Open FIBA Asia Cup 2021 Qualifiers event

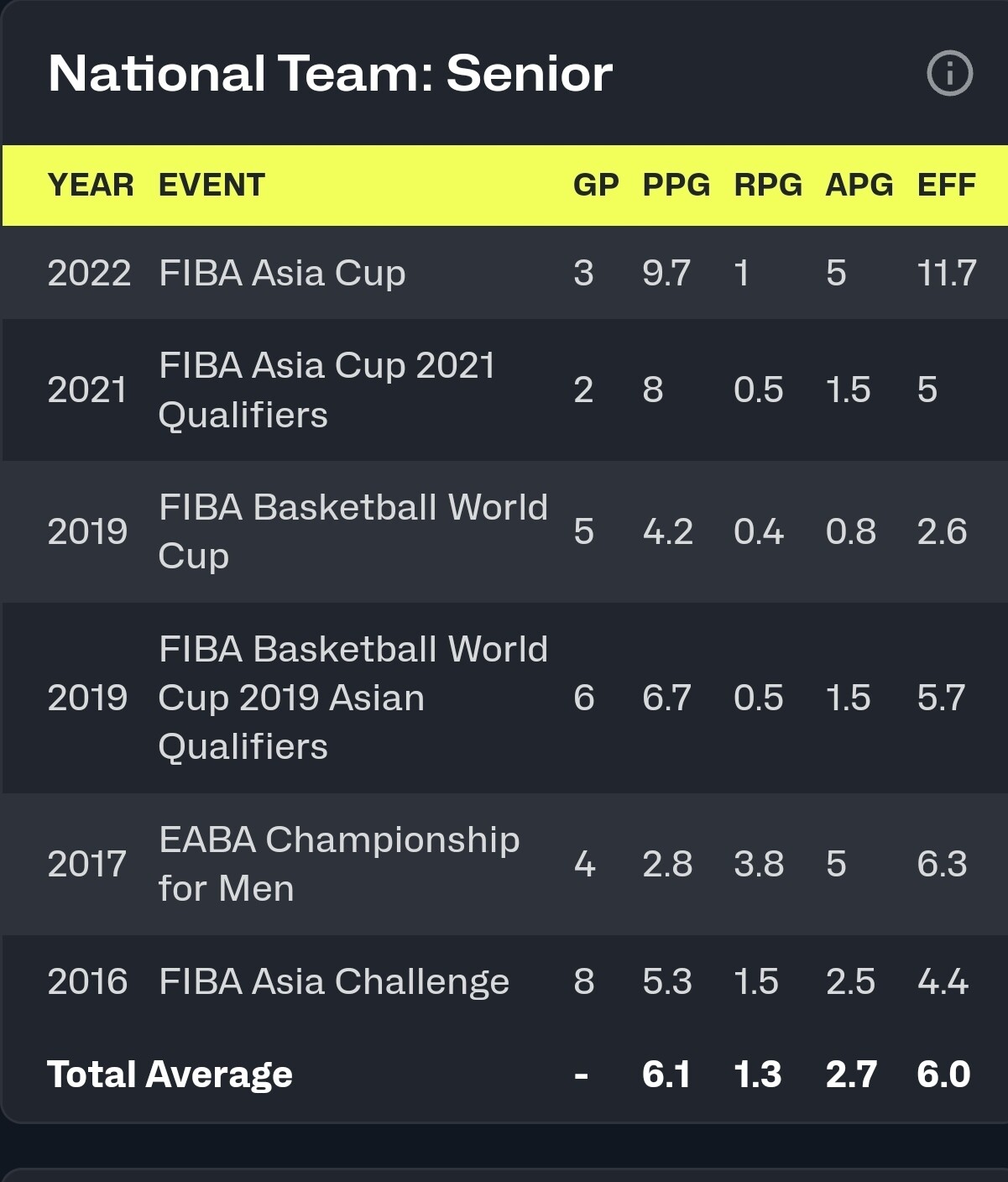point(327,390)
